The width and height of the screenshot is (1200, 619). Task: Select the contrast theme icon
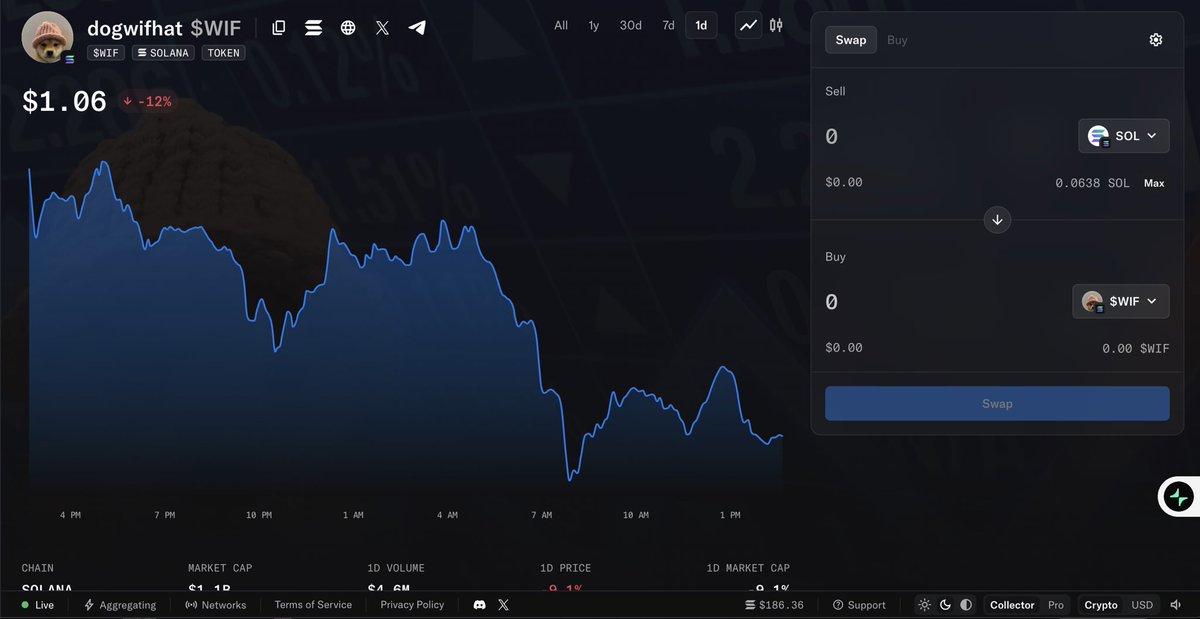click(966, 605)
